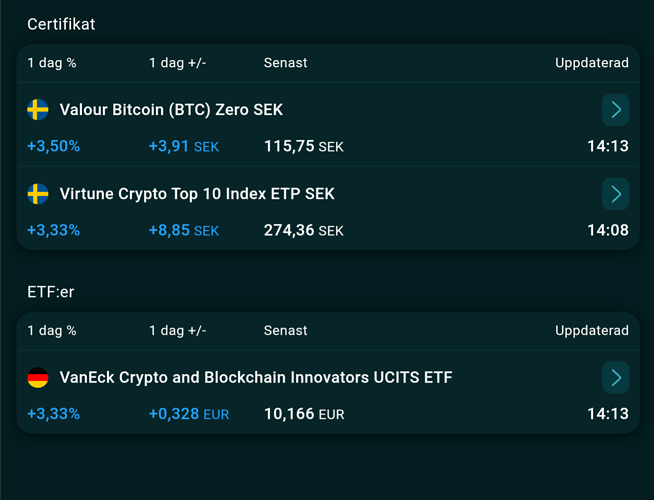Select Valour Bitcoin (BTC) Zero SEK name
The width and height of the screenshot is (654, 500).
(x=171, y=109)
